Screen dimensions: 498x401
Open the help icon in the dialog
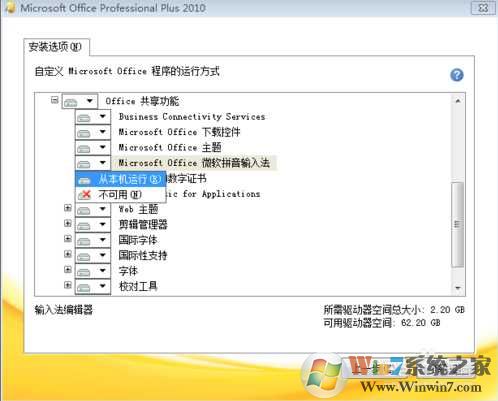[457, 75]
